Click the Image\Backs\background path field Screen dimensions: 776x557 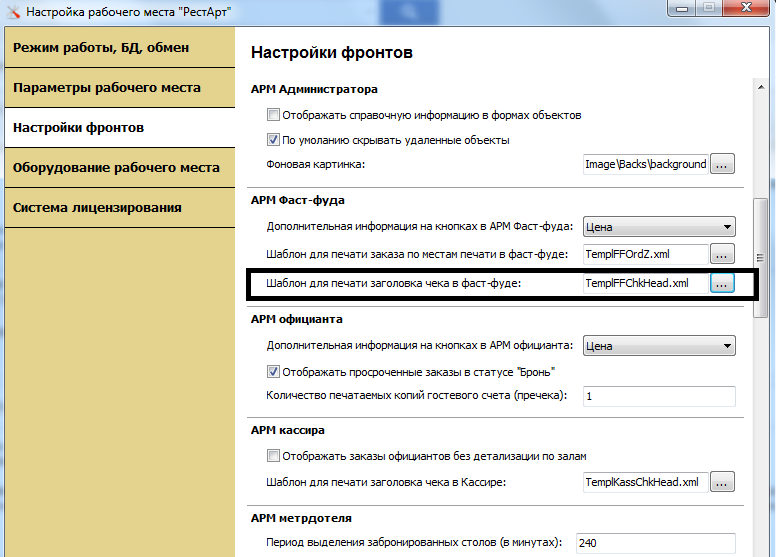point(646,164)
